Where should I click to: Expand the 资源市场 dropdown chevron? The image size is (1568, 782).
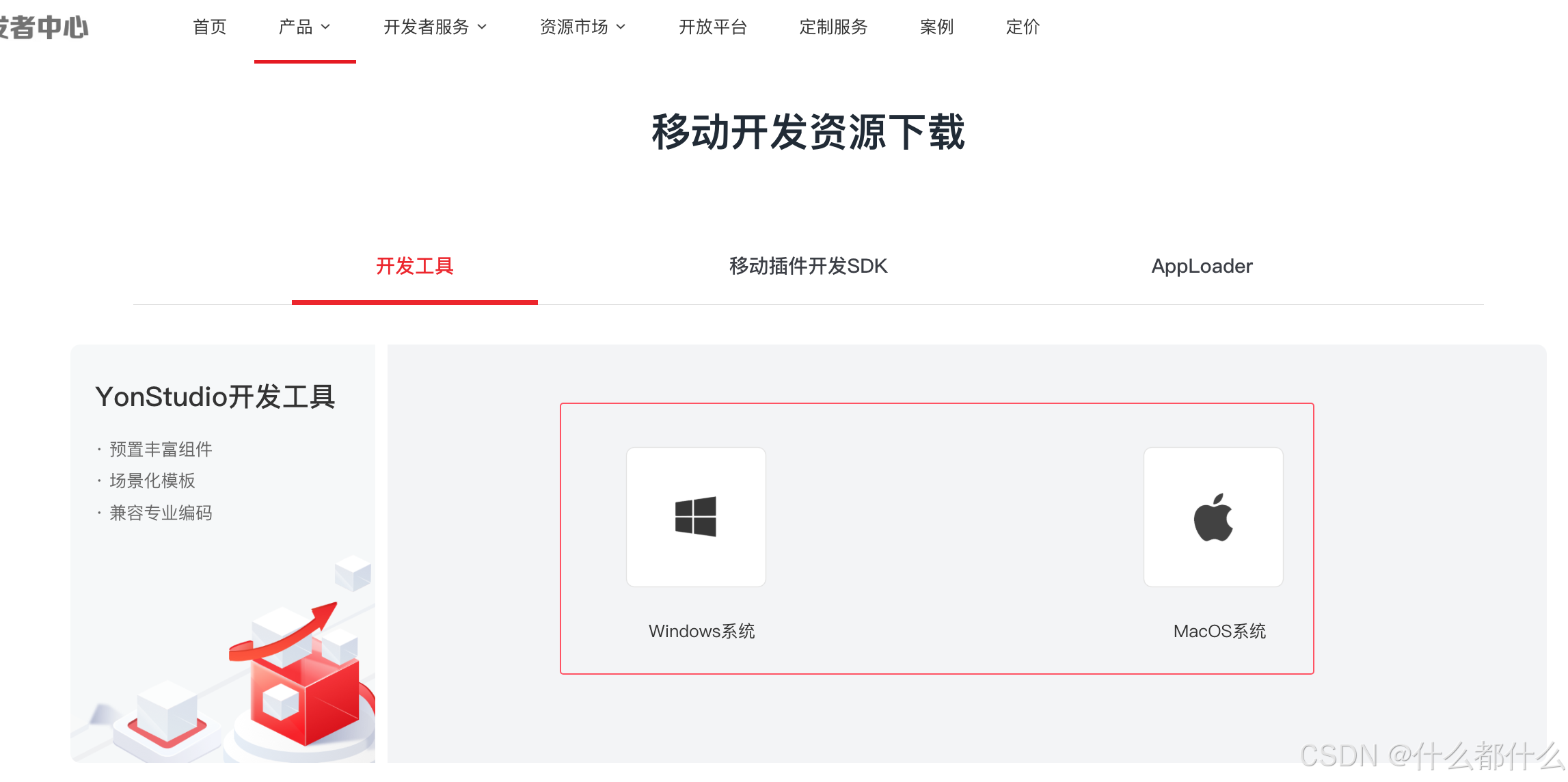pos(621,27)
